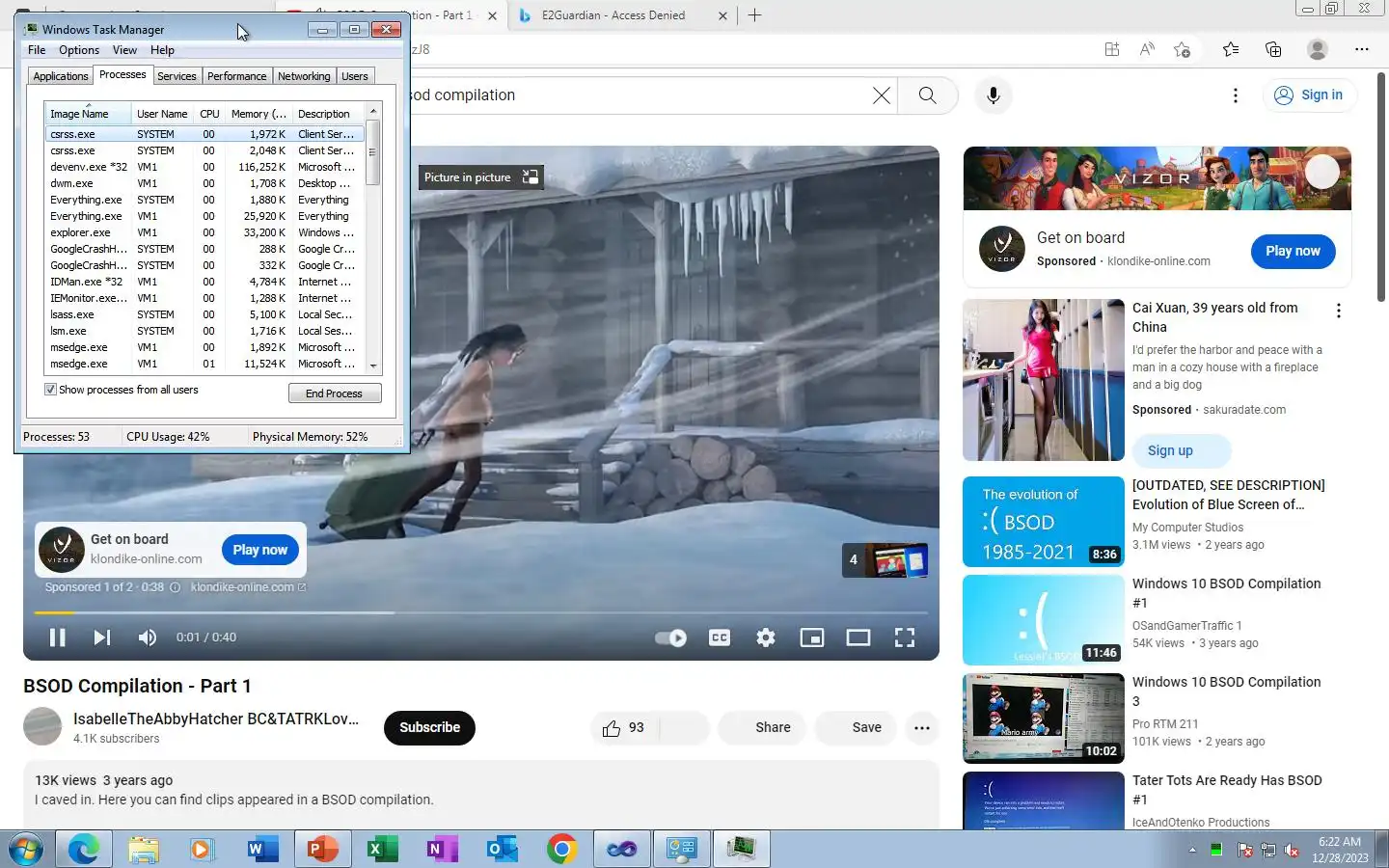Open a new browser tab
This screenshot has width=1389, height=868.
point(755,15)
